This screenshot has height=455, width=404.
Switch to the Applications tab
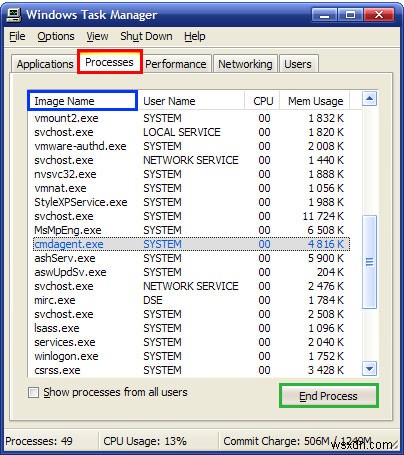point(45,64)
